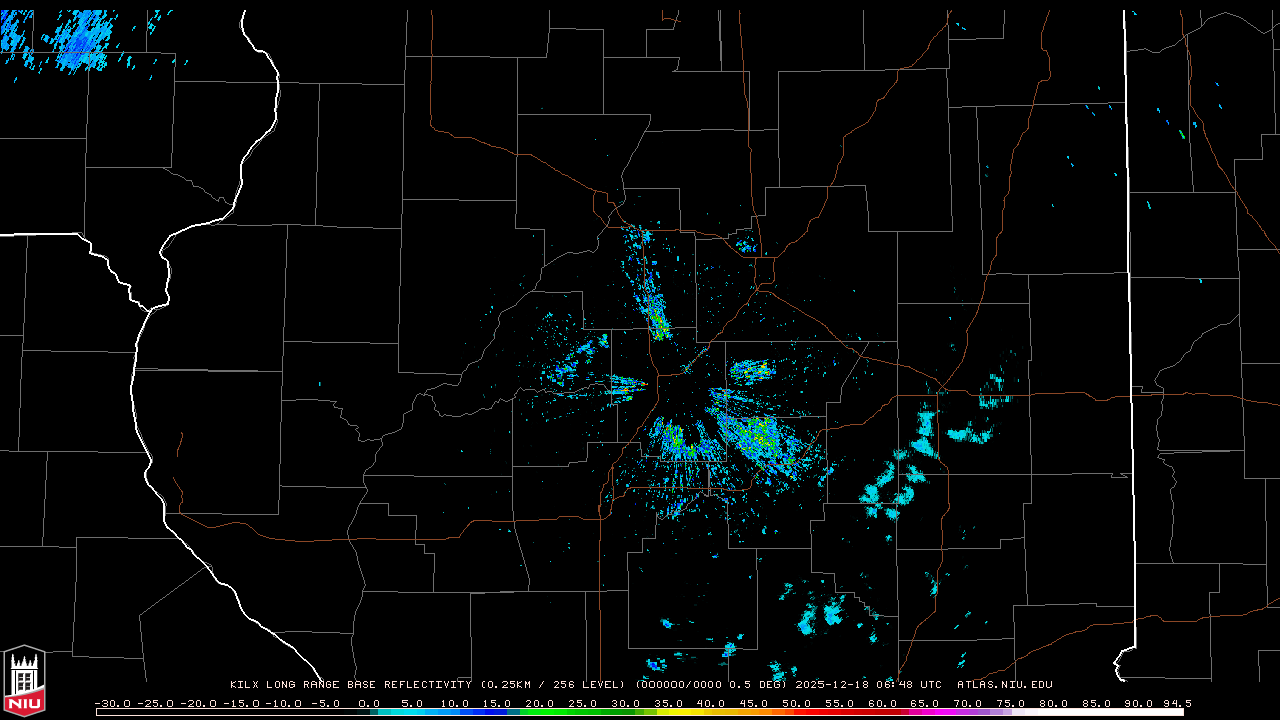
Task: Click the negative '-5.0' scale label
Action: (x=324, y=703)
